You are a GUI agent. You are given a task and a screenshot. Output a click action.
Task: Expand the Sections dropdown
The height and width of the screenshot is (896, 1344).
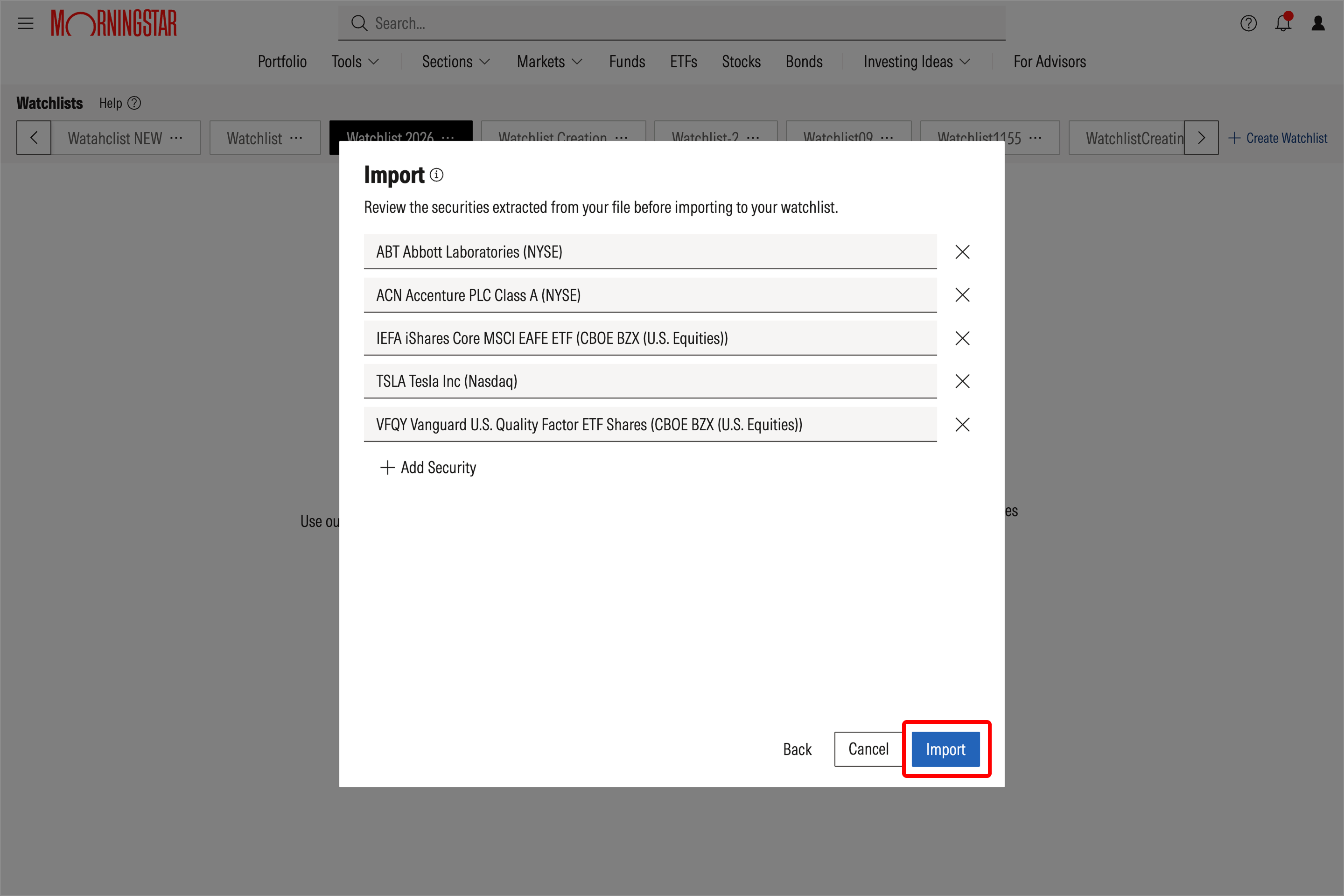[x=455, y=62]
